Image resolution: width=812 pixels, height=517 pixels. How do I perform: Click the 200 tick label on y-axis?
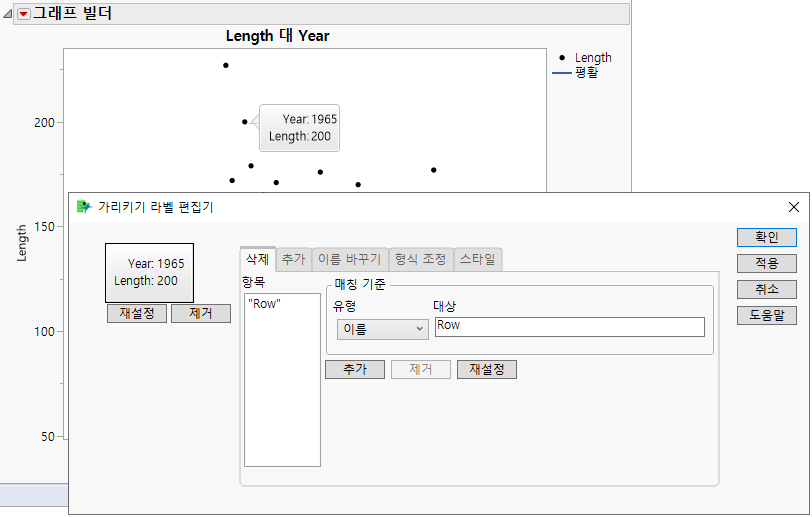coord(45,123)
